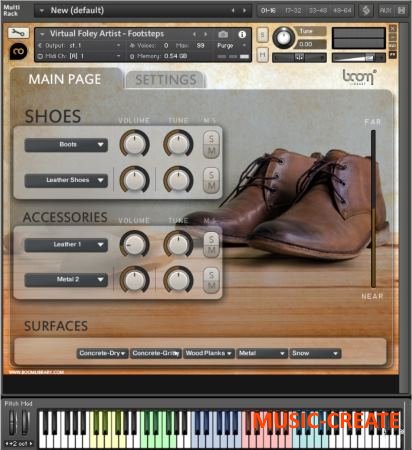Image resolution: width=412 pixels, height=450 pixels.
Task: Click the Boots tune knob
Action: tap(178, 144)
